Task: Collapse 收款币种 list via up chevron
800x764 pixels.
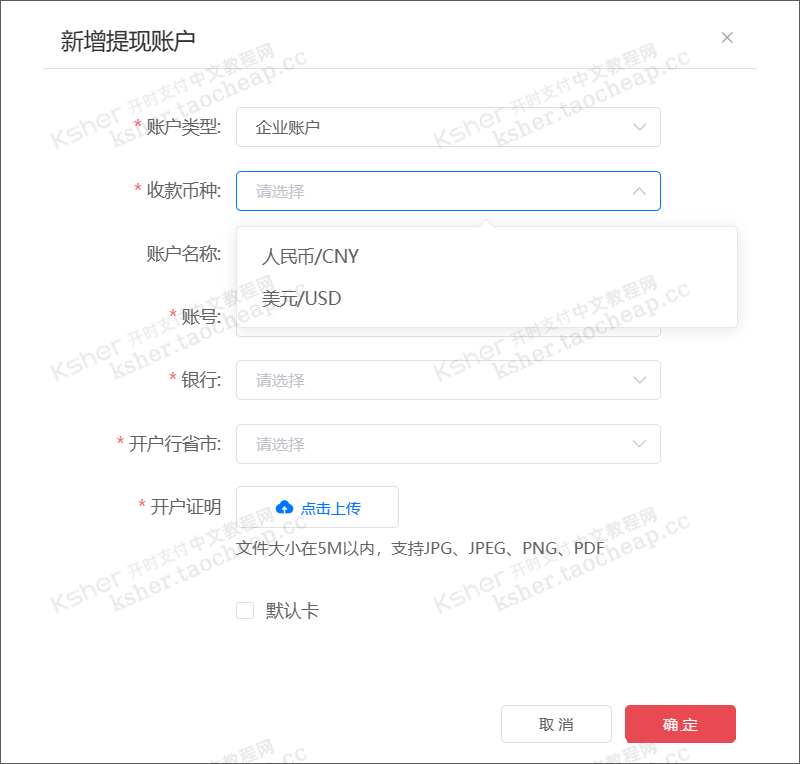Action: [x=639, y=191]
